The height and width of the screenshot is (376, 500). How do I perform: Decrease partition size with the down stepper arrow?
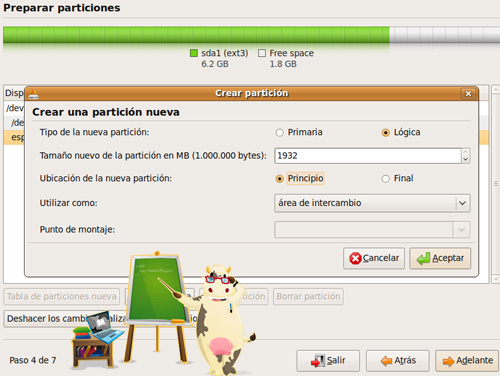pos(466,159)
